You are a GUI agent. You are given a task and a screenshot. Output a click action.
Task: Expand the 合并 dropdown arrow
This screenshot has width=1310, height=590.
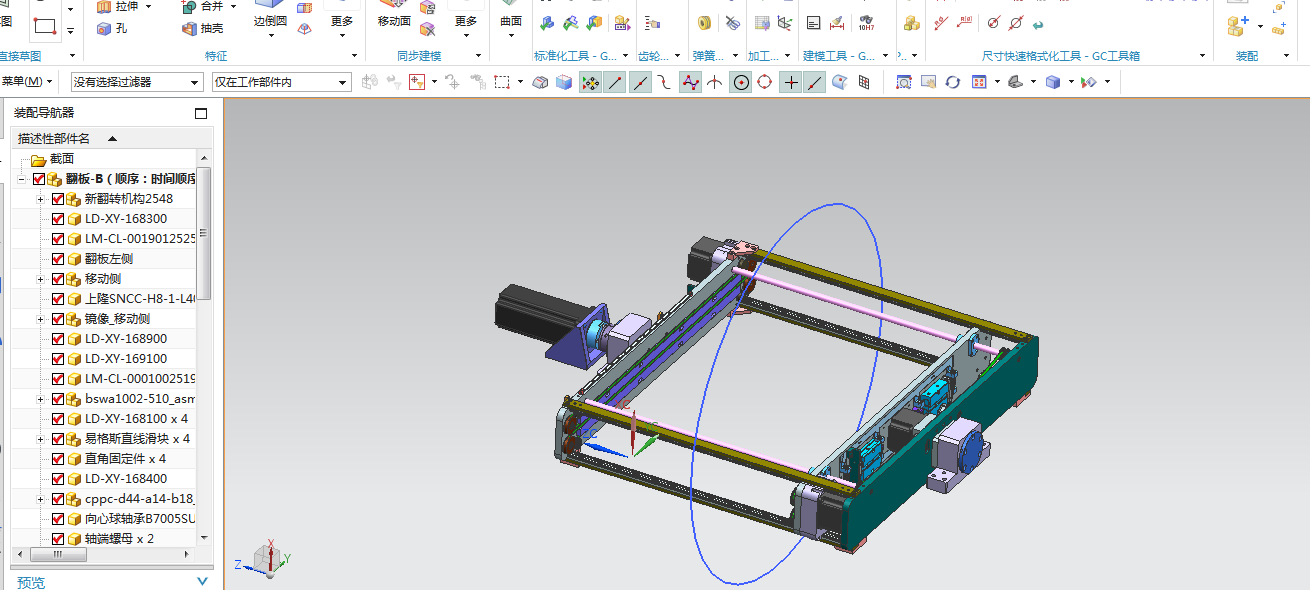click(x=233, y=7)
